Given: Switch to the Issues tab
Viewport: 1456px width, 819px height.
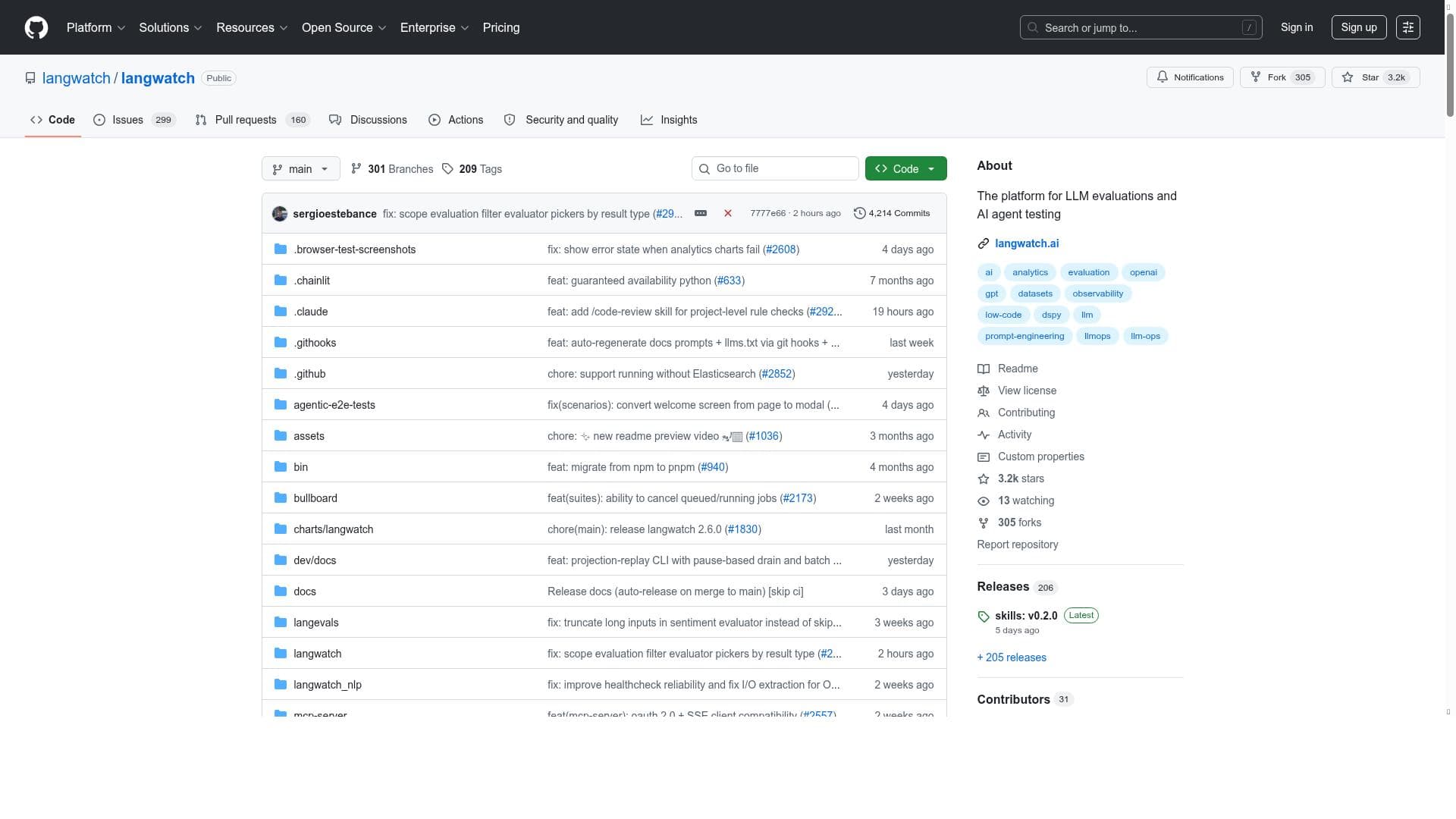Looking at the screenshot, I should pos(127,120).
